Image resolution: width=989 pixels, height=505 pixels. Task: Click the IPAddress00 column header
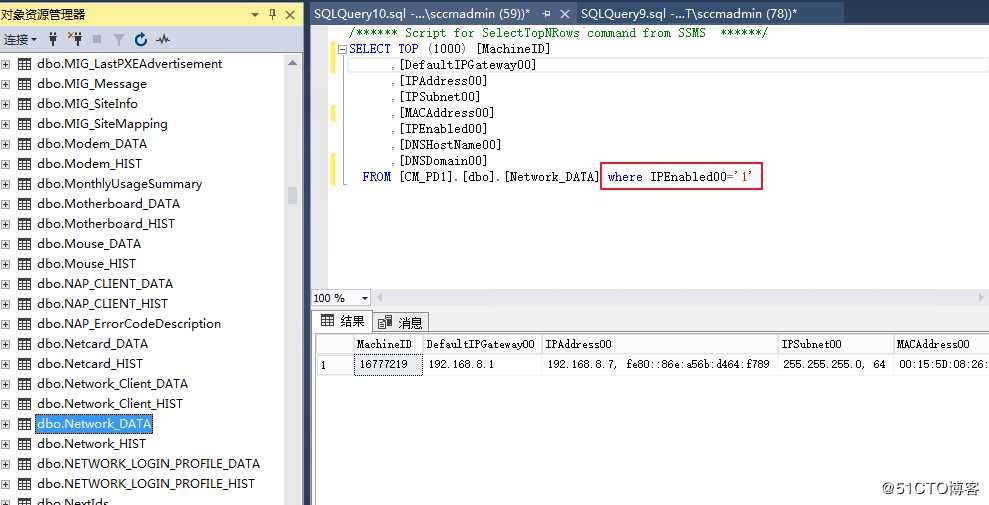[x=659, y=344]
